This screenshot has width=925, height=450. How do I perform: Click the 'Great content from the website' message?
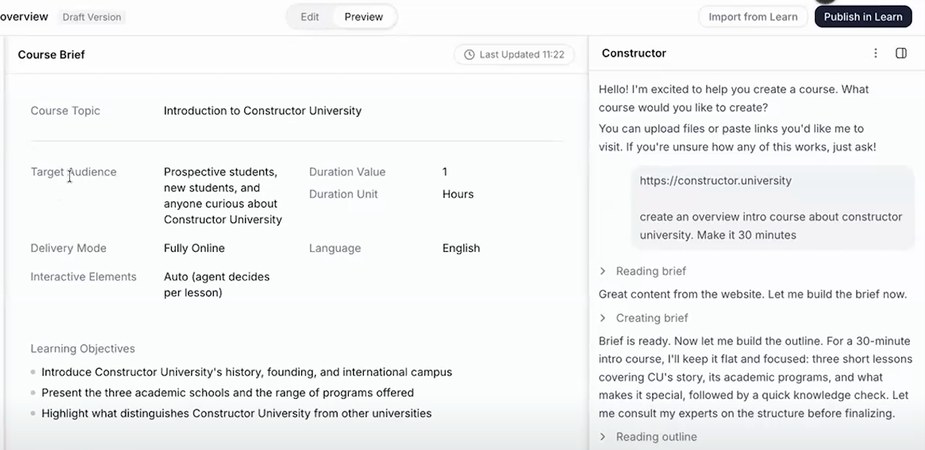click(x=752, y=294)
